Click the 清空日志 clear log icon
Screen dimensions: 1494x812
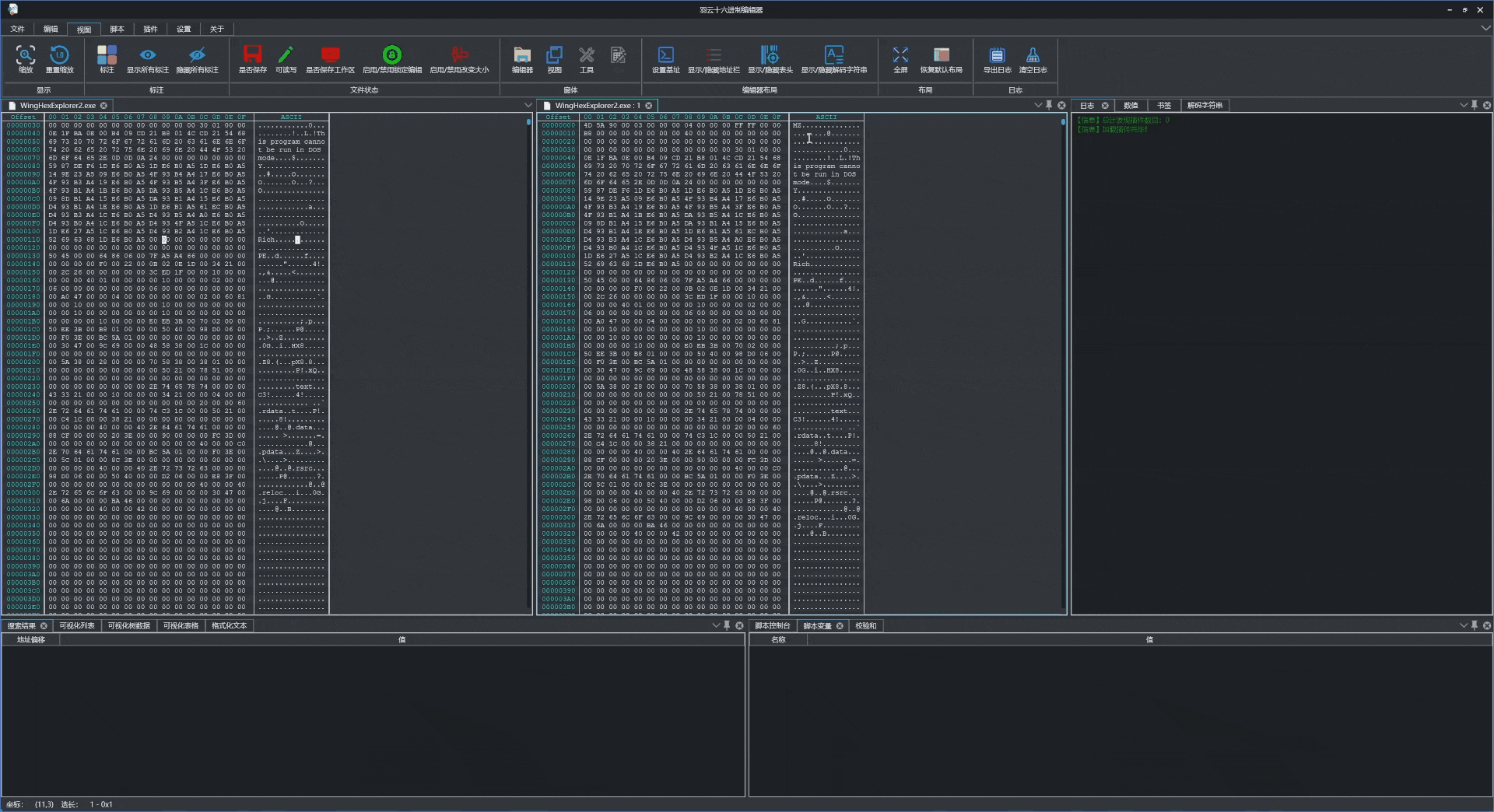(1033, 55)
